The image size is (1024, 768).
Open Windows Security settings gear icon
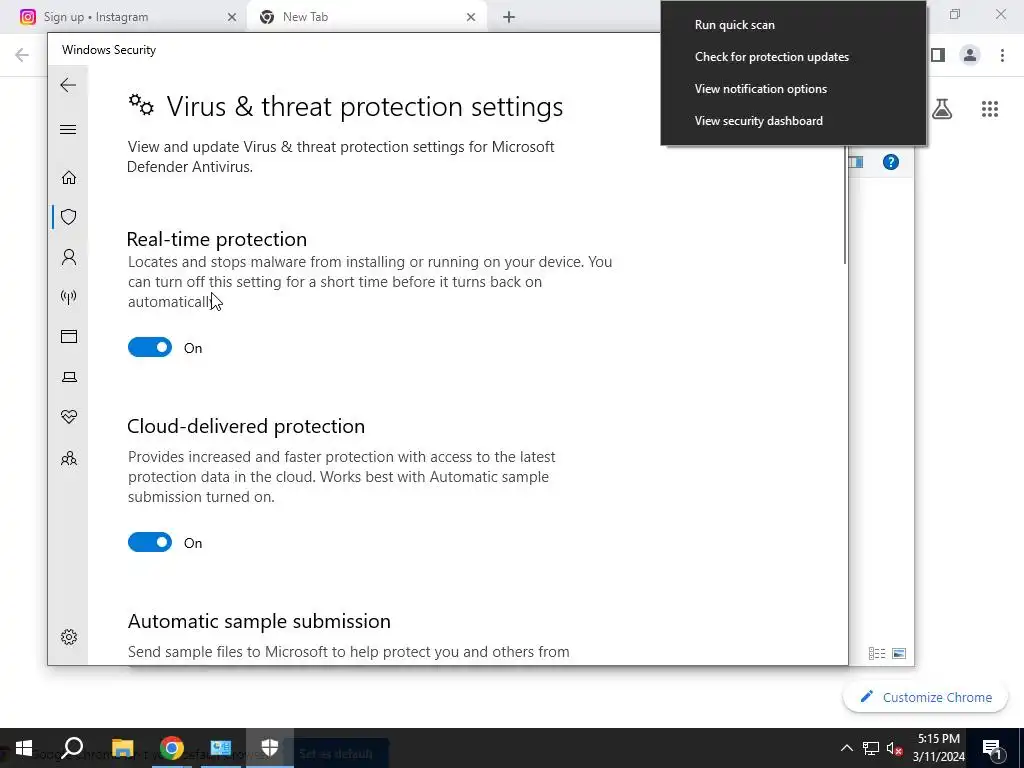click(69, 637)
